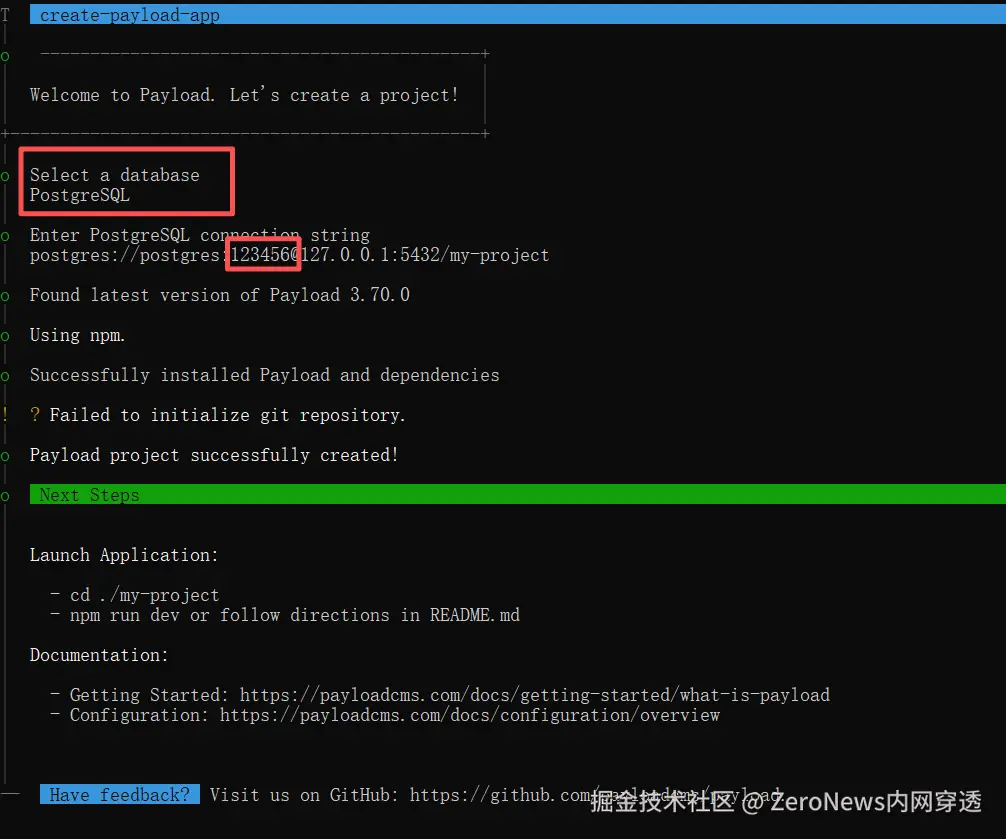
Task: Click the yellow '?' before the git failure message
Action: click(35, 415)
